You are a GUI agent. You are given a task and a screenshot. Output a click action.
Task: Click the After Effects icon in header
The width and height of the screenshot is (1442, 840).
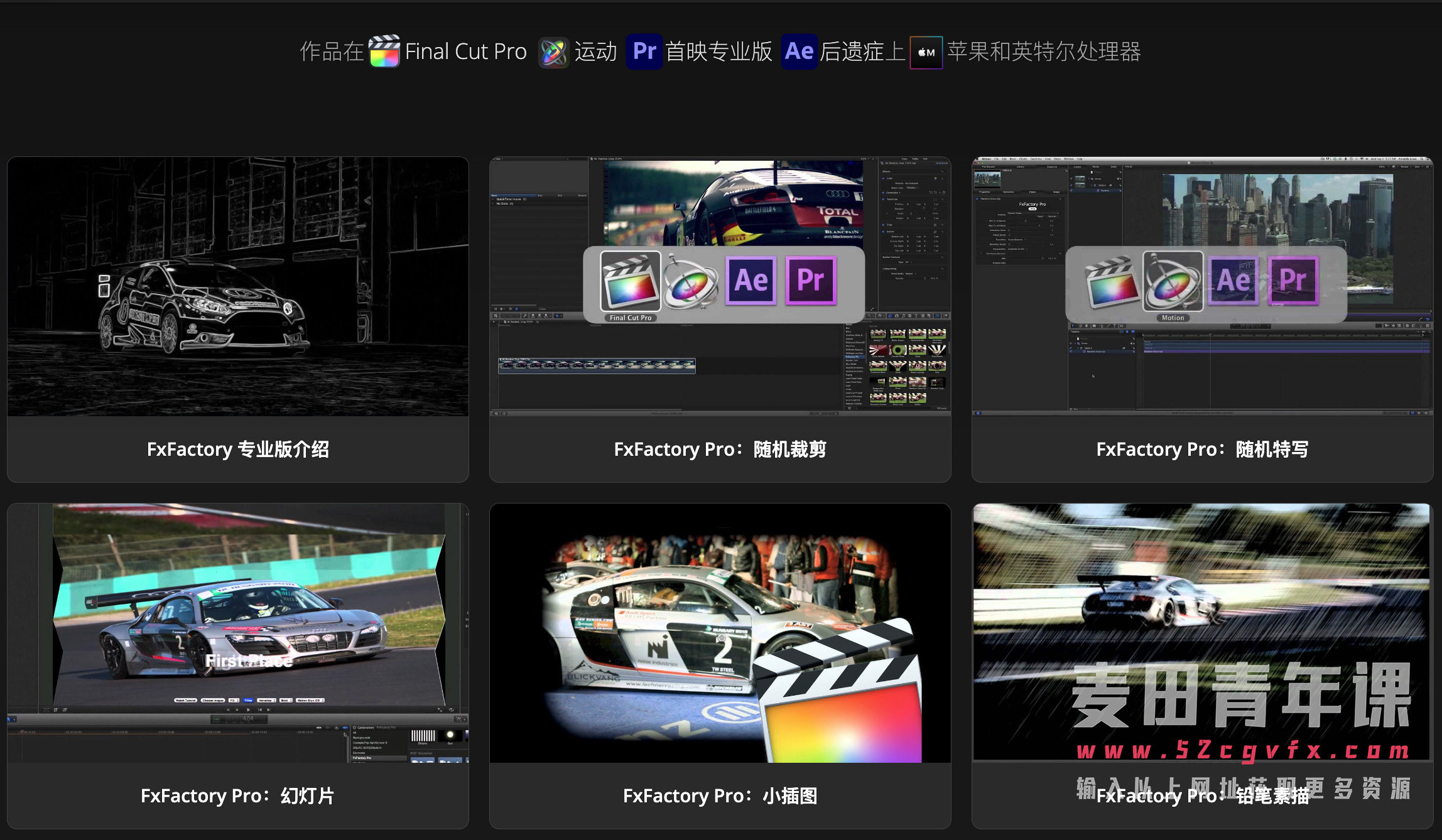[x=799, y=51]
